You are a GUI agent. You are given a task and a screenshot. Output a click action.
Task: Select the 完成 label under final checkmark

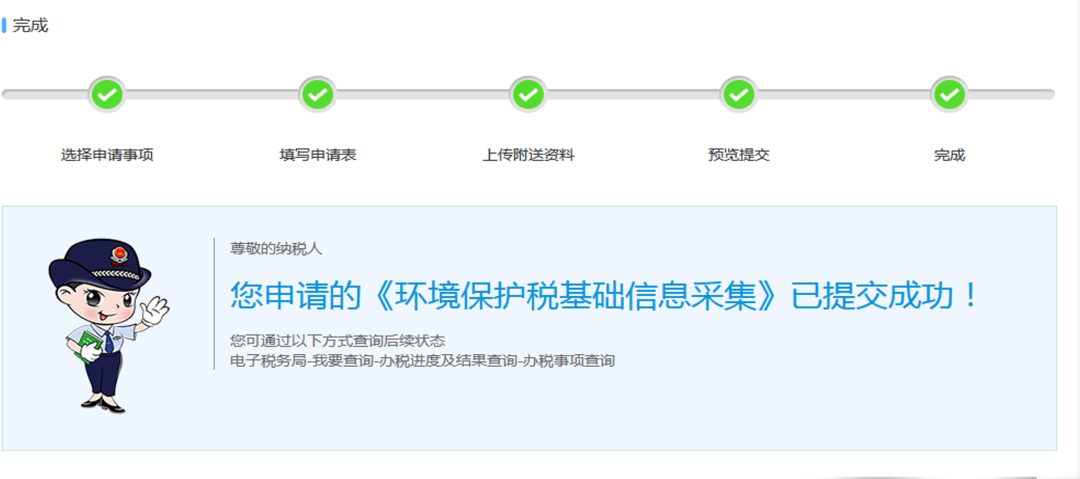(x=950, y=155)
